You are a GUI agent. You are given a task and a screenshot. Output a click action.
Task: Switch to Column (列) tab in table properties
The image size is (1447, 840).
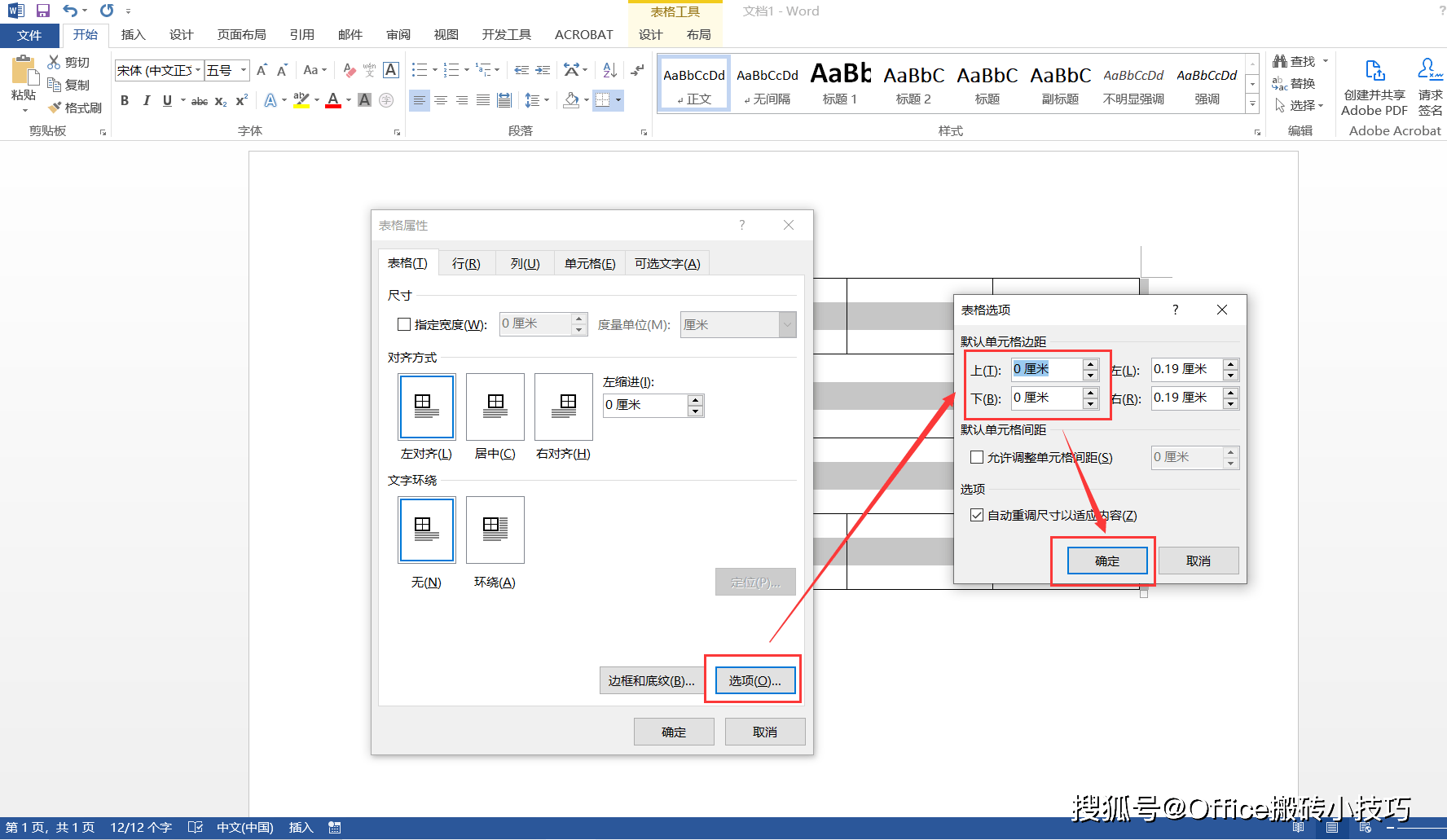pyautogui.click(x=525, y=263)
